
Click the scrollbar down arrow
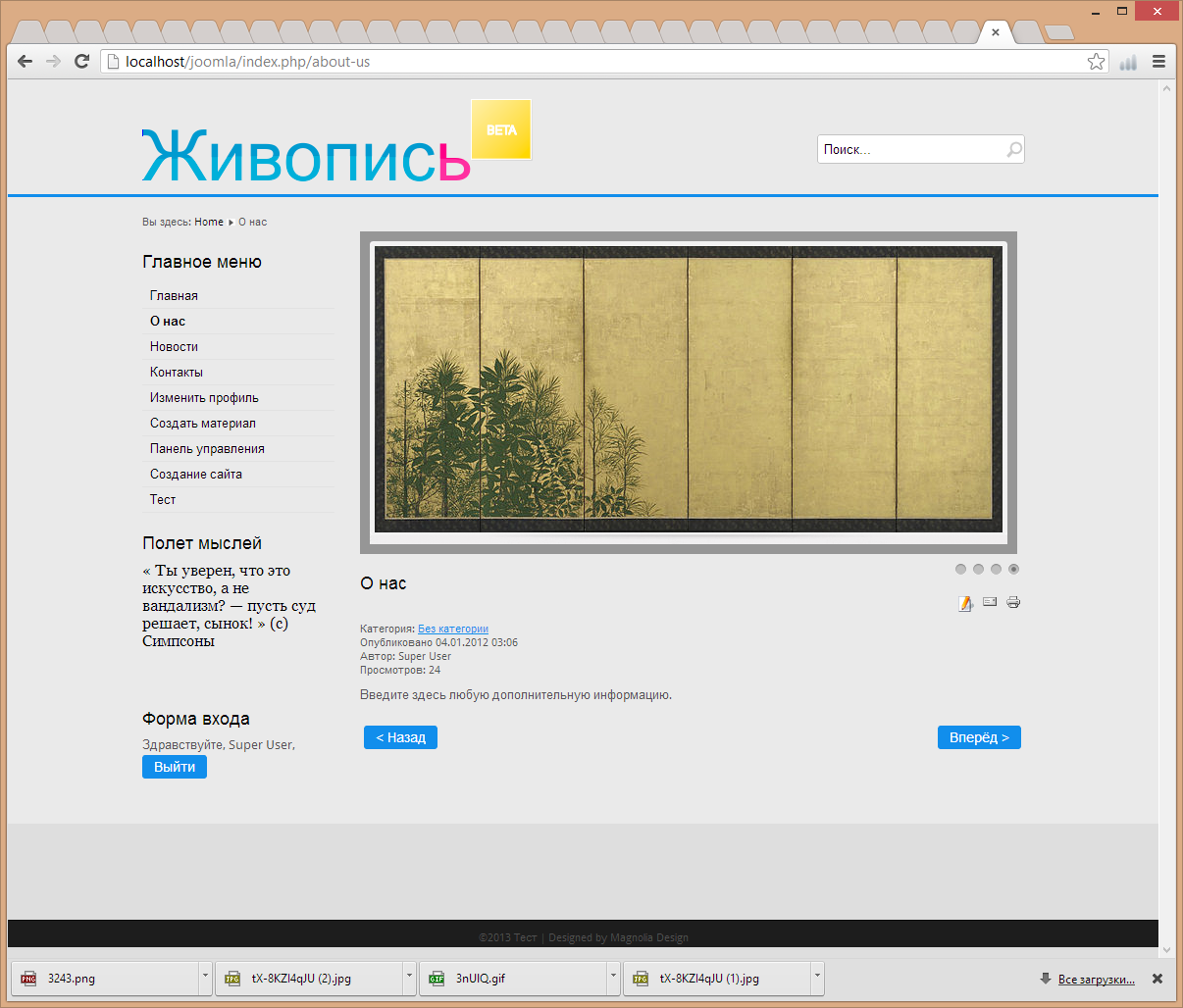(1166, 949)
